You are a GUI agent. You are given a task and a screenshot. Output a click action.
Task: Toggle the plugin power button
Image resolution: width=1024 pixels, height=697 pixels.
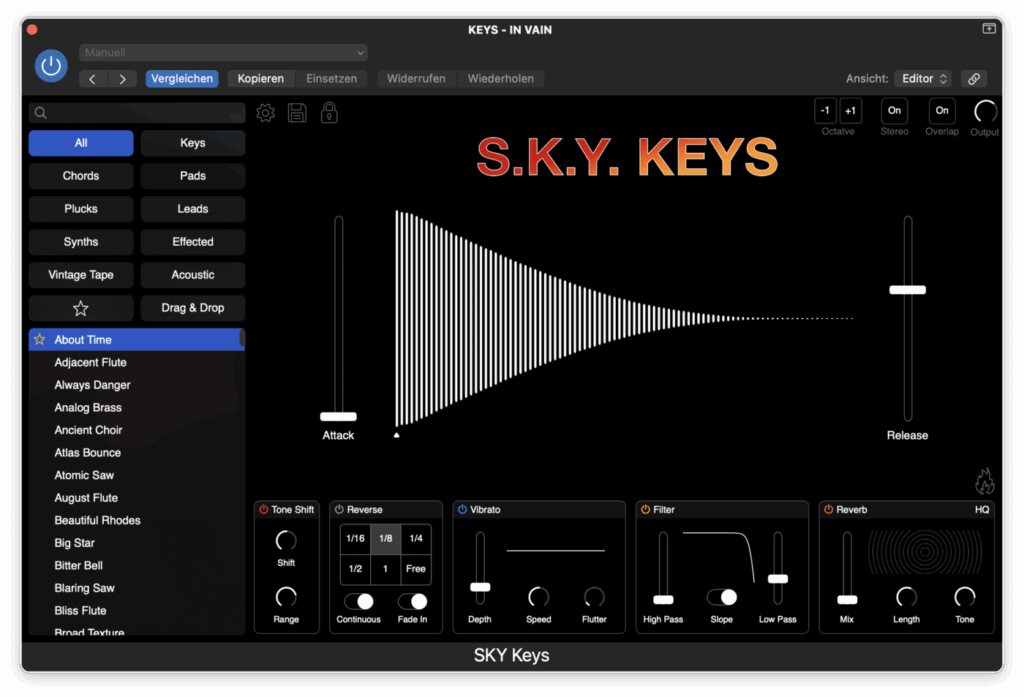point(51,66)
